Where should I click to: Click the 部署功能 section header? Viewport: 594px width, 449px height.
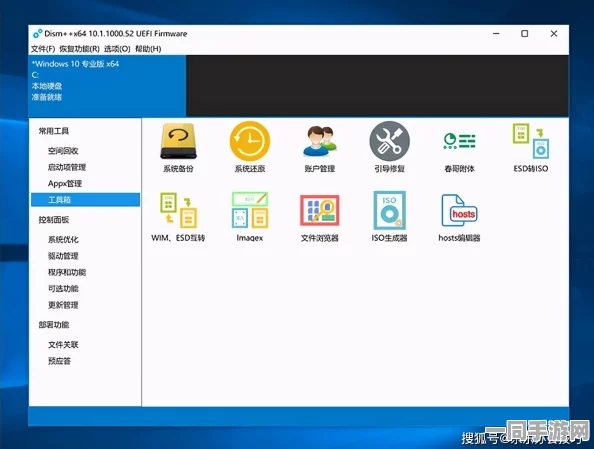coord(54,325)
